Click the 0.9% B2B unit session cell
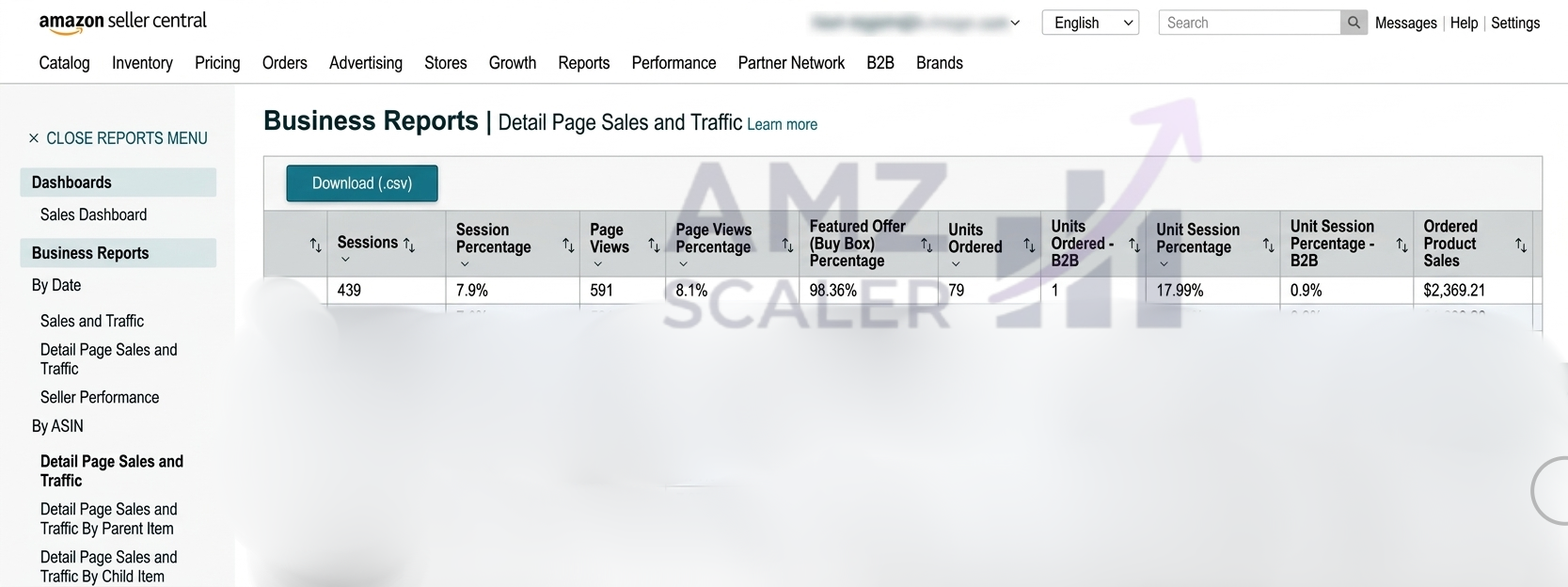Viewport: 1568px width, 587px height. point(1346,290)
